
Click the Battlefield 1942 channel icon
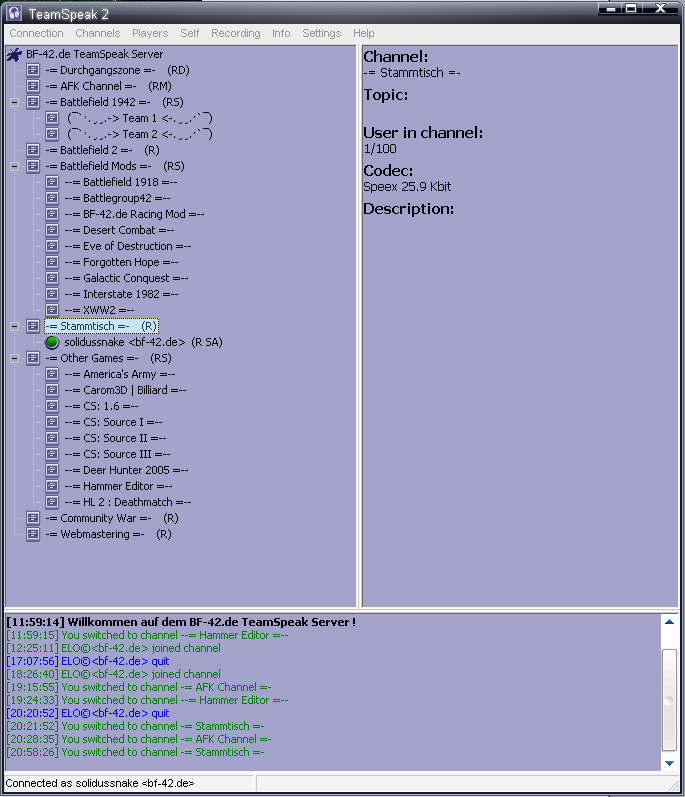[33, 102]
